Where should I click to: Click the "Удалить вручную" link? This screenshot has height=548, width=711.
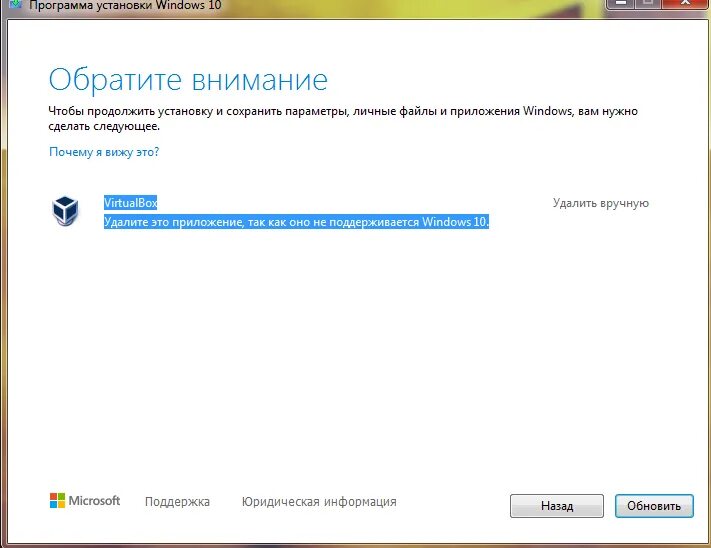coord(601,203)
